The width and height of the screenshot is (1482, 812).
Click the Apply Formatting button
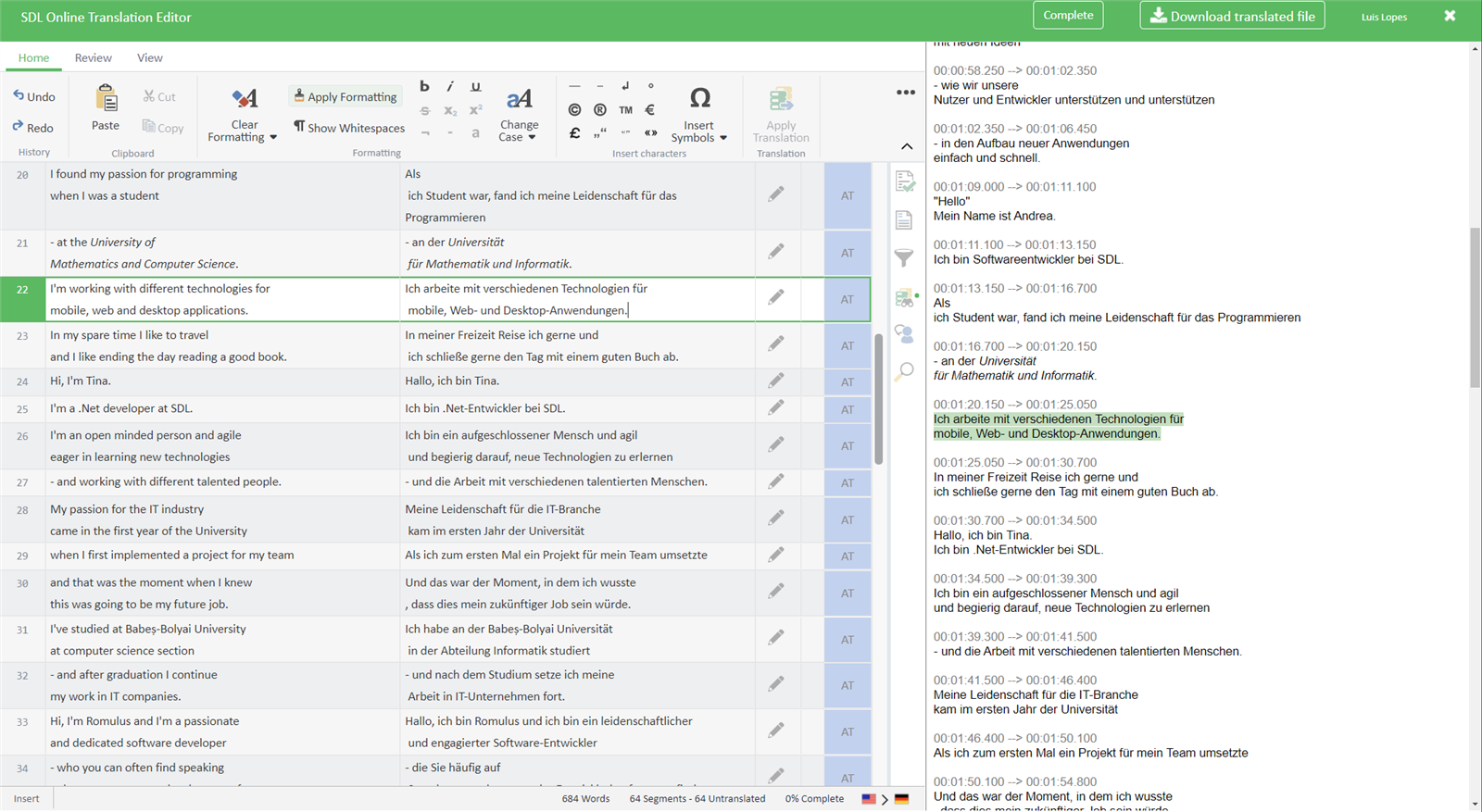tap(345, 96)
